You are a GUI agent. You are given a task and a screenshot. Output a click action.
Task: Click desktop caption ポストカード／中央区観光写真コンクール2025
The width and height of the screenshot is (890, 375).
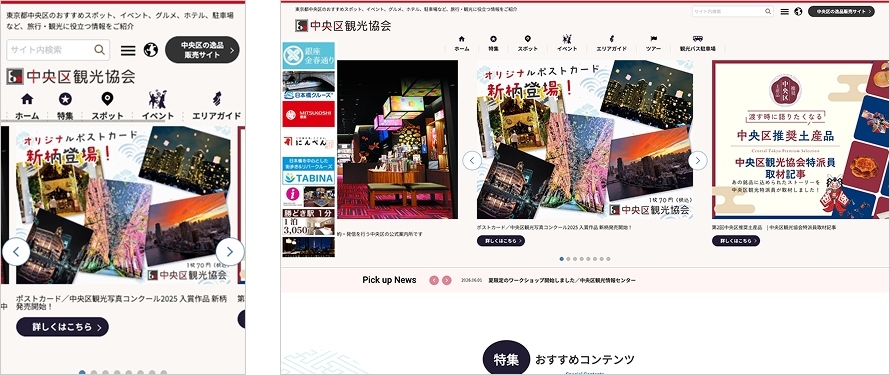point(555,227)
